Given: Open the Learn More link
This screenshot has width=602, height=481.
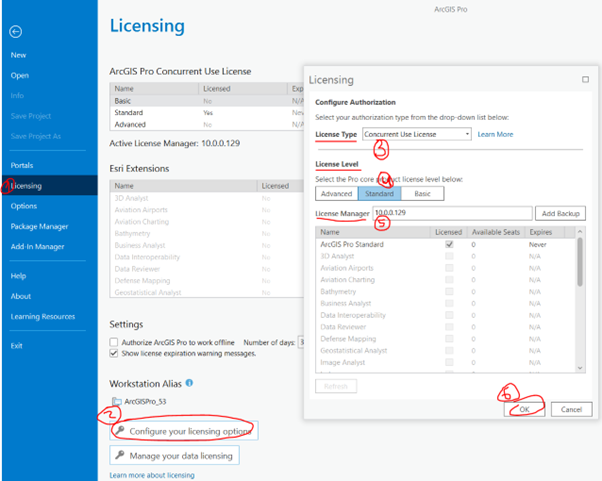Looking at the screenshot, I should [495, 134].
